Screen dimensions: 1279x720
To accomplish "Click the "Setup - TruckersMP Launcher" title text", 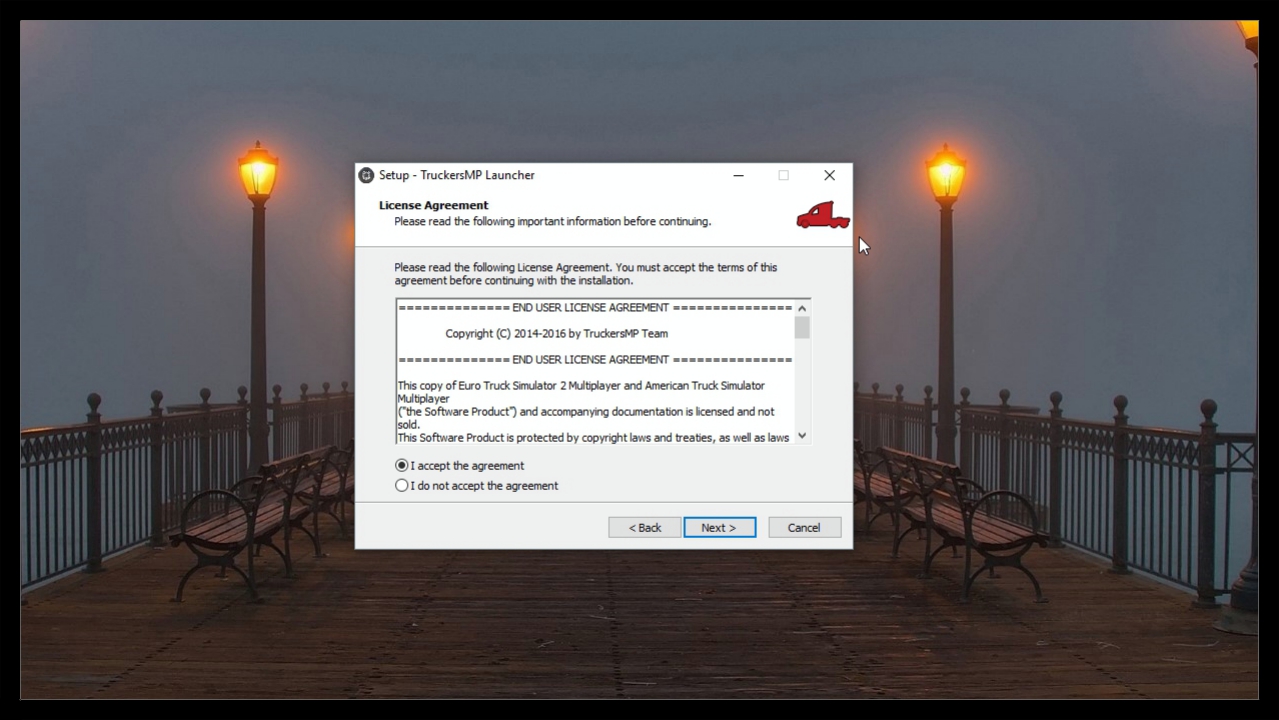I will [x=457, y=175].
